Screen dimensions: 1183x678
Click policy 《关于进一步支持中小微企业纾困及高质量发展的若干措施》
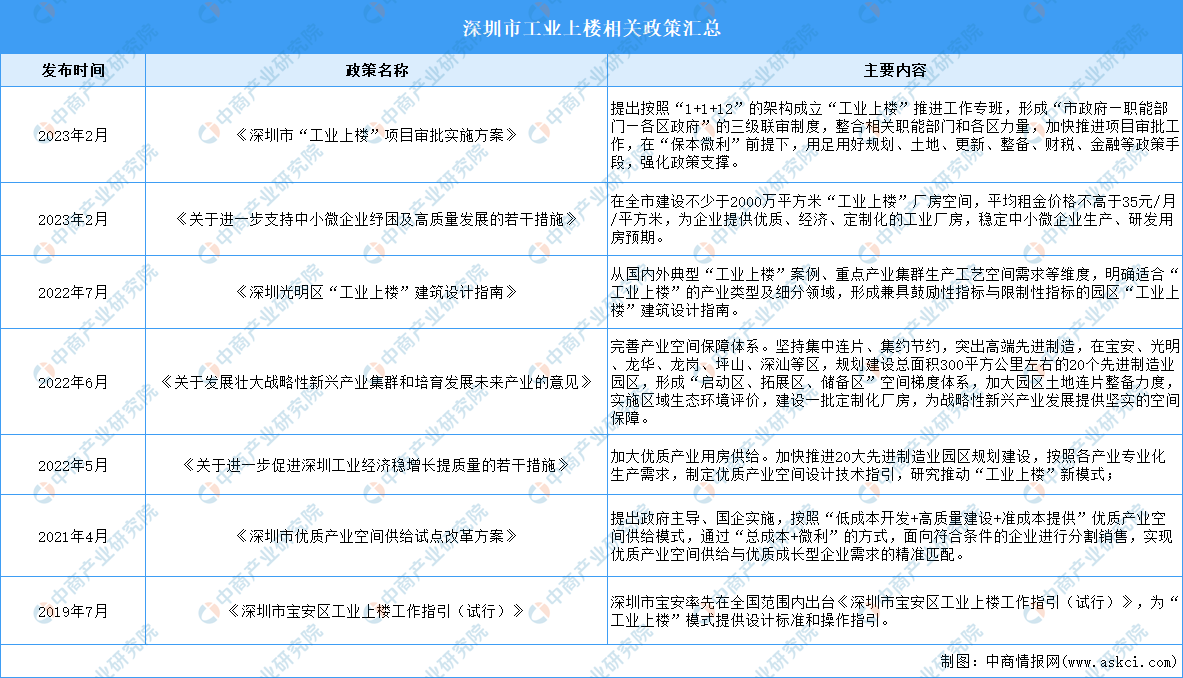pyautogui.click(x=376, y=219)
